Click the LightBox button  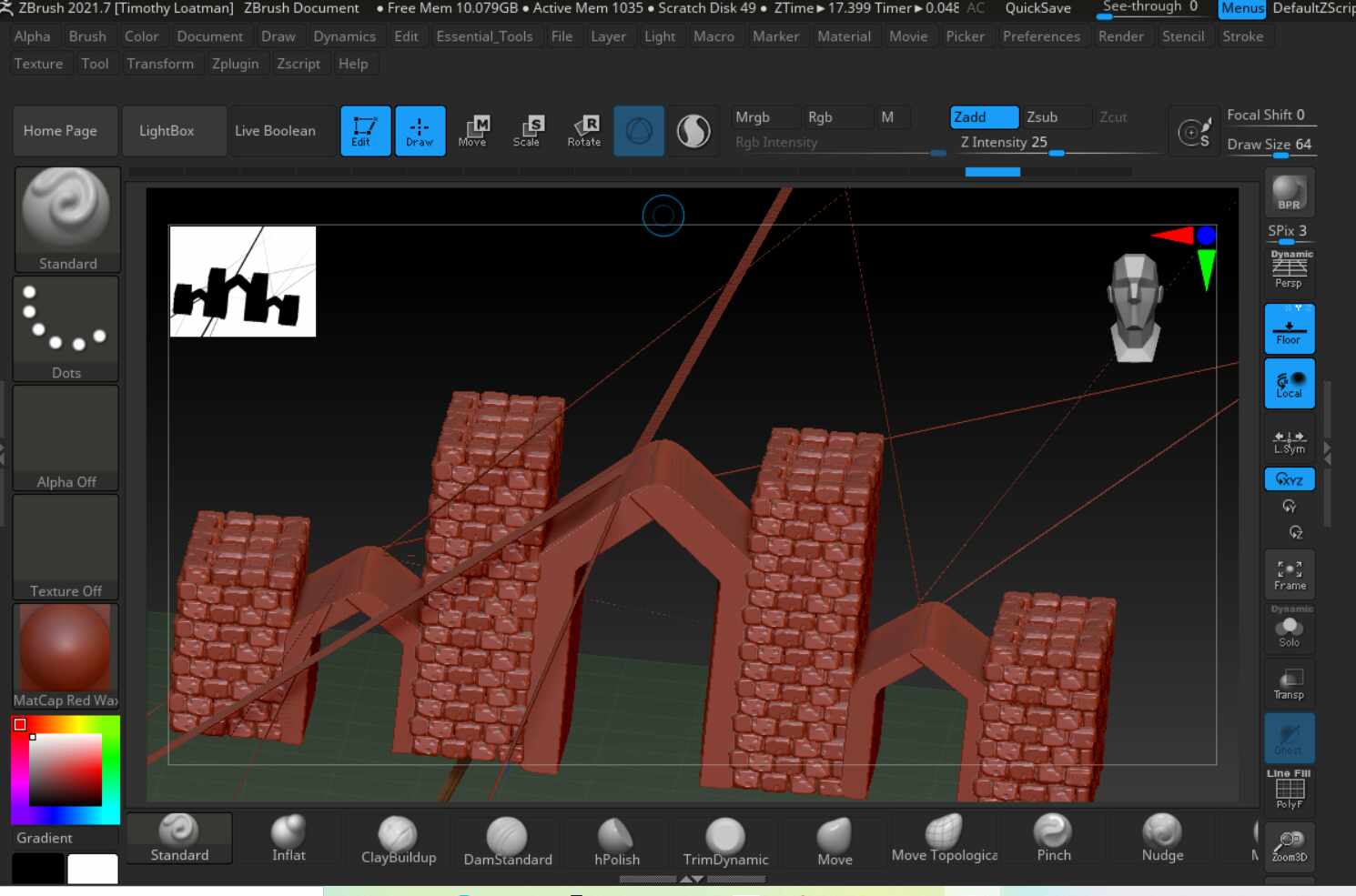[167, 131]
